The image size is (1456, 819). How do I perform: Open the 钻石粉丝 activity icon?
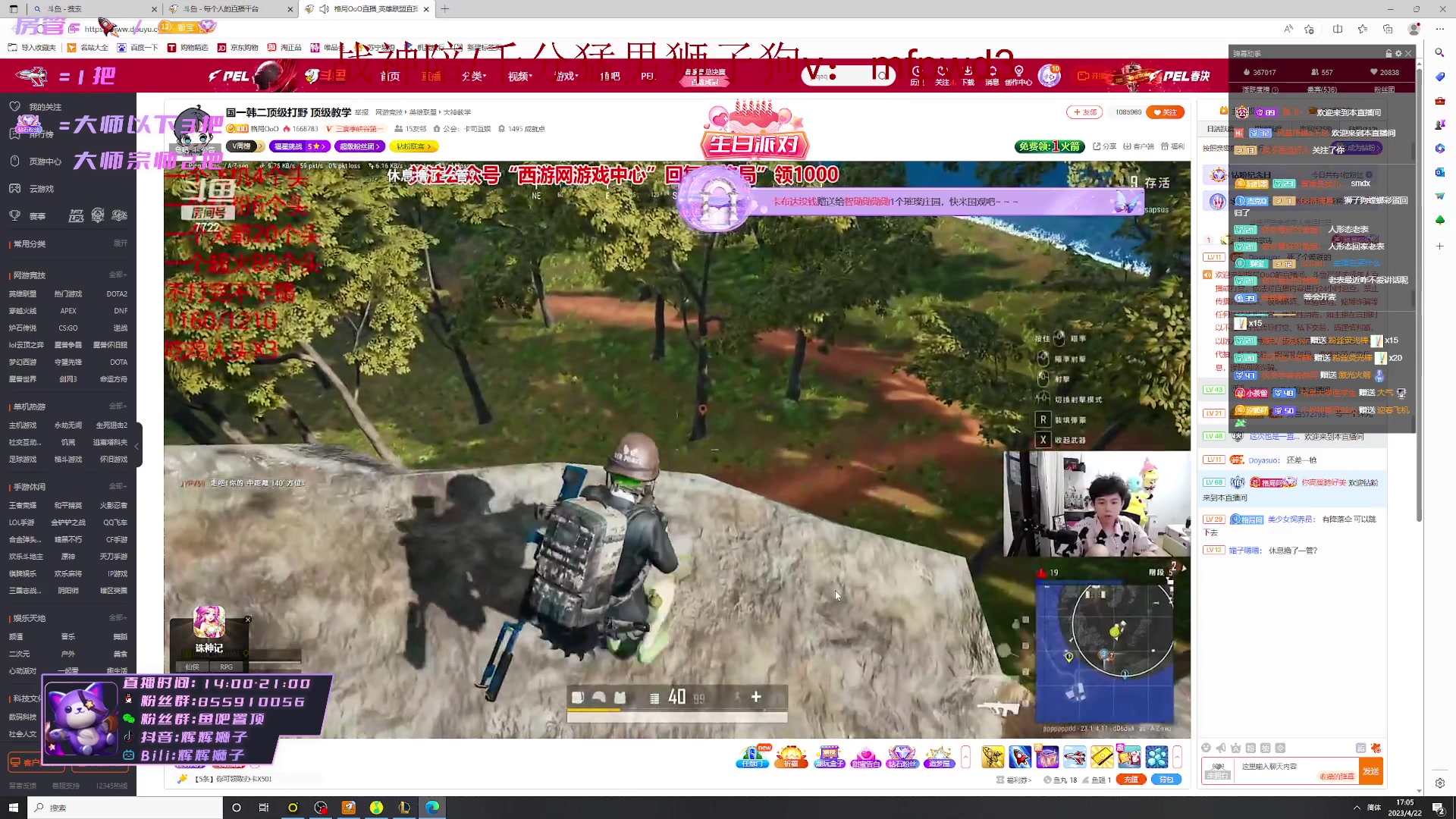pos(902,757)
